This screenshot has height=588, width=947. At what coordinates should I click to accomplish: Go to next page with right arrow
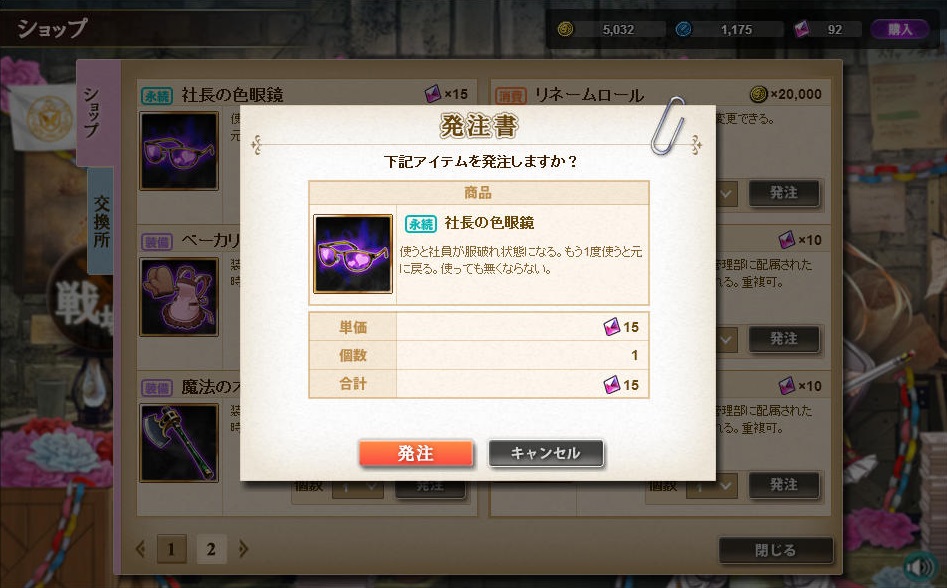[243, 549]
